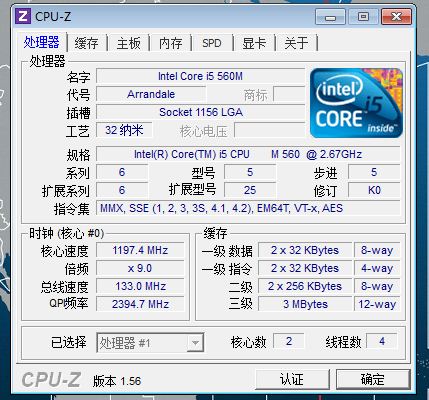Maximize the CPU-Z window
The image size is (429, 400).
363,16
